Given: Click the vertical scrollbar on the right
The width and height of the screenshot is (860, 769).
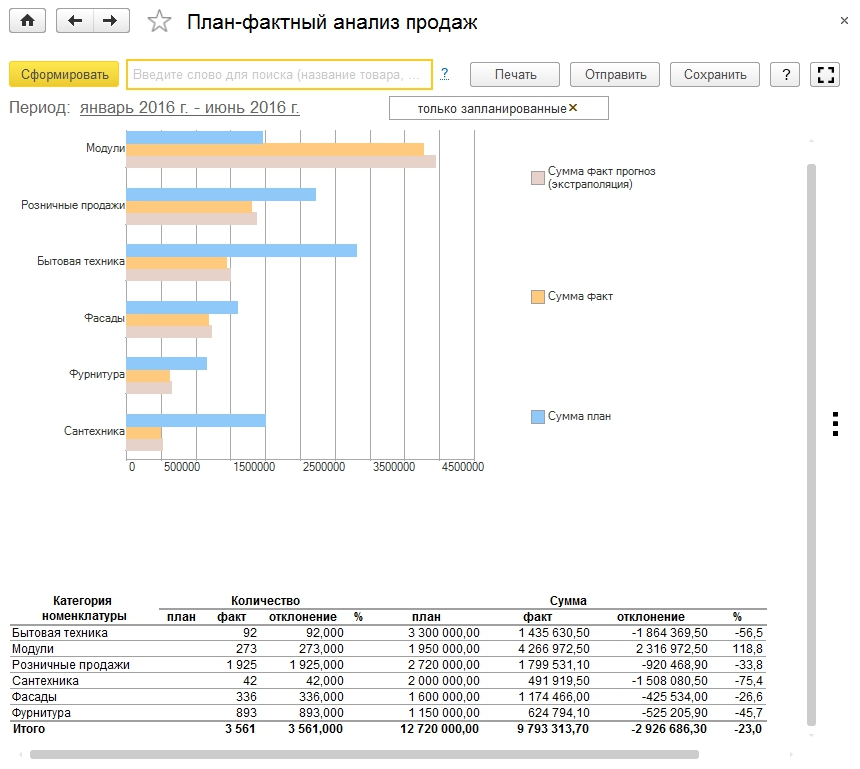Looking at the screenshot, I should point(812,440).
